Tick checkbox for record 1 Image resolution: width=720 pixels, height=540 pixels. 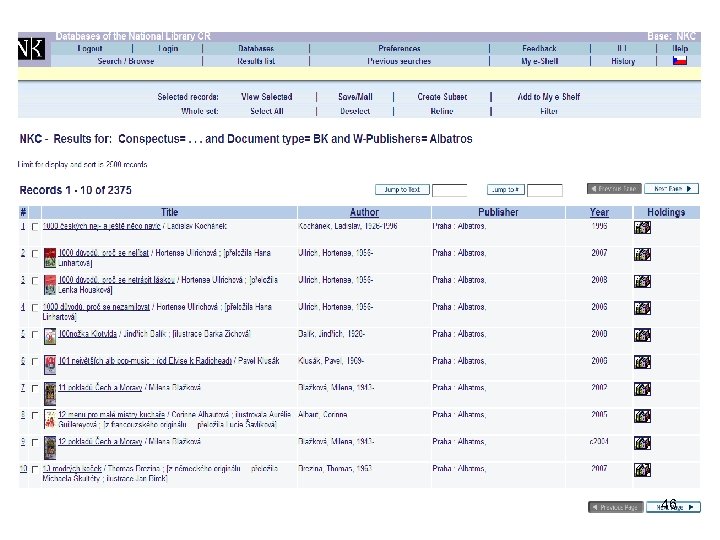coord(35,227)
